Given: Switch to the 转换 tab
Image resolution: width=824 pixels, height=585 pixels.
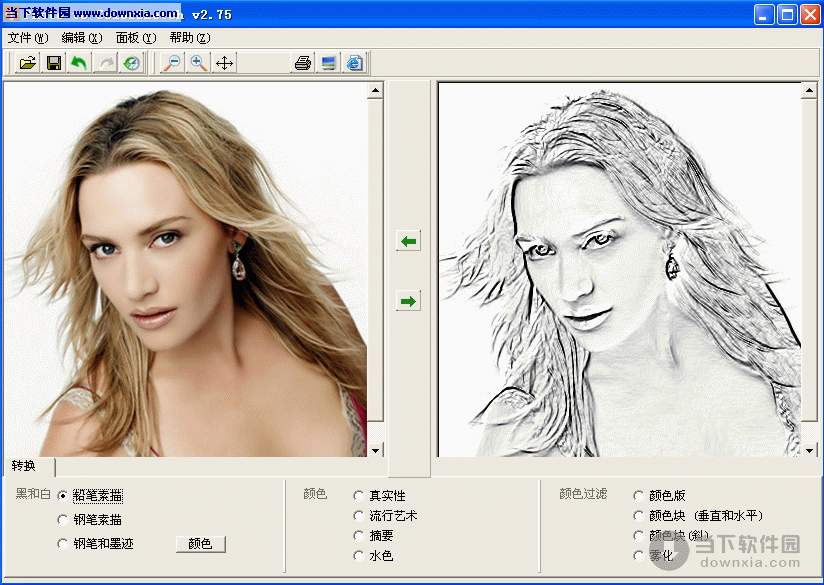Looking at the screenshot, I should tap(24, 466).
